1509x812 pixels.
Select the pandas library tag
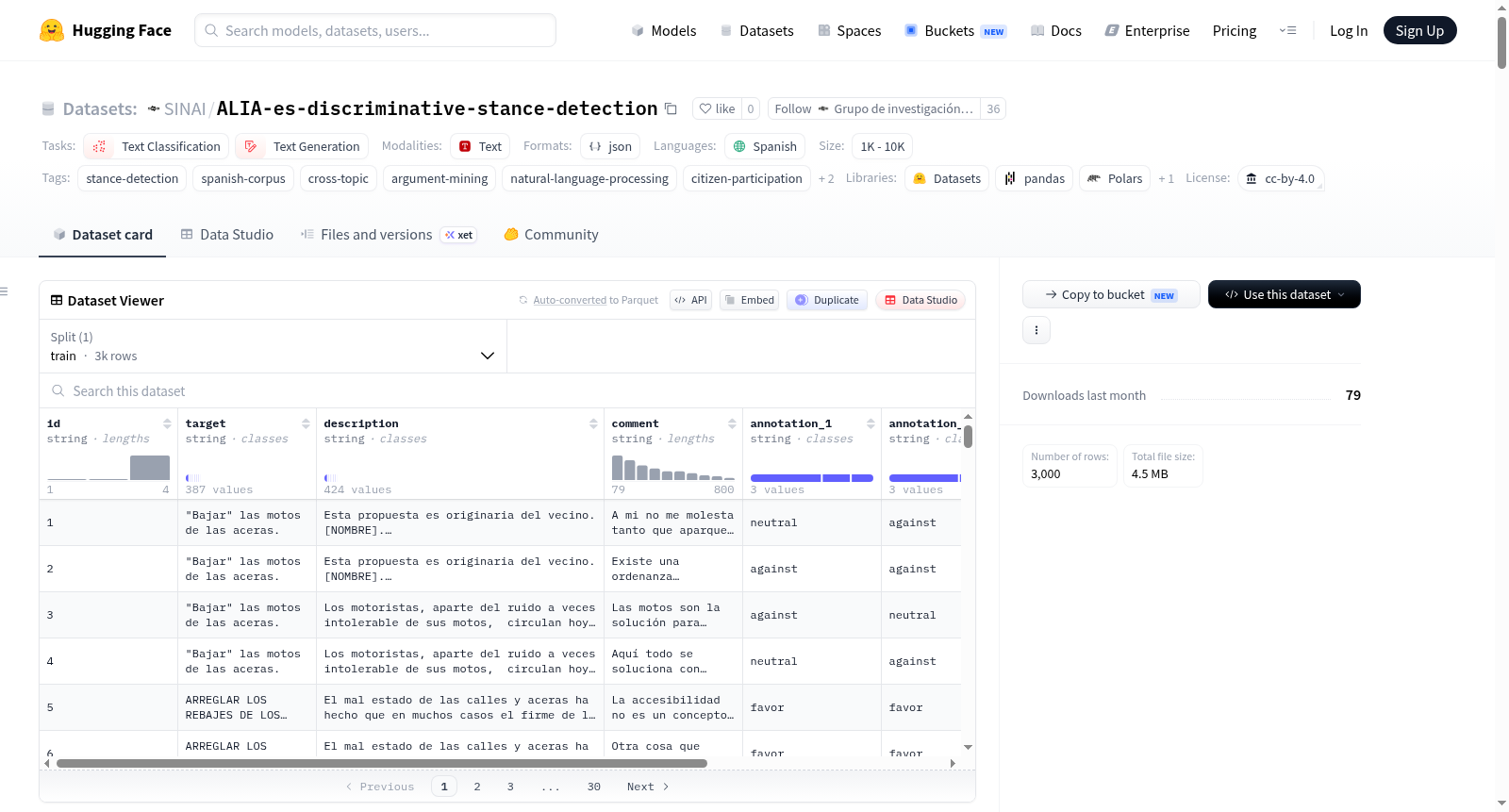tap(1035, 178)
